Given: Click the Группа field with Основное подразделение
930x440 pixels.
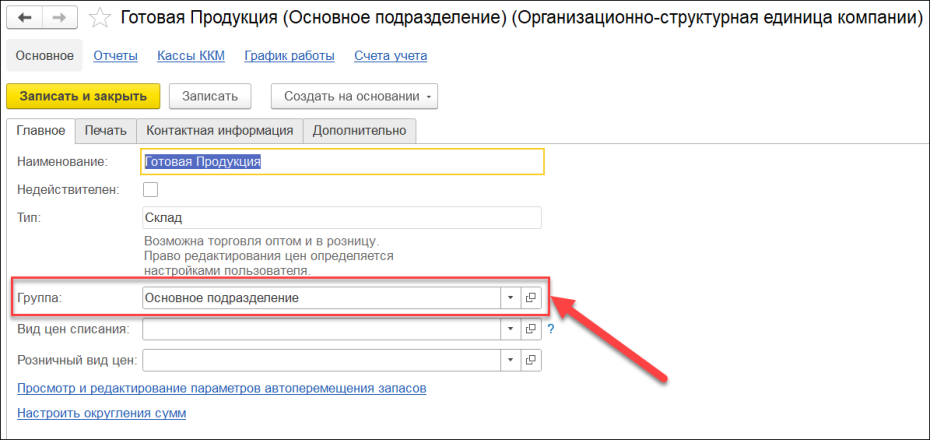Looking at the screenshot, I should [x=321, y=298].
